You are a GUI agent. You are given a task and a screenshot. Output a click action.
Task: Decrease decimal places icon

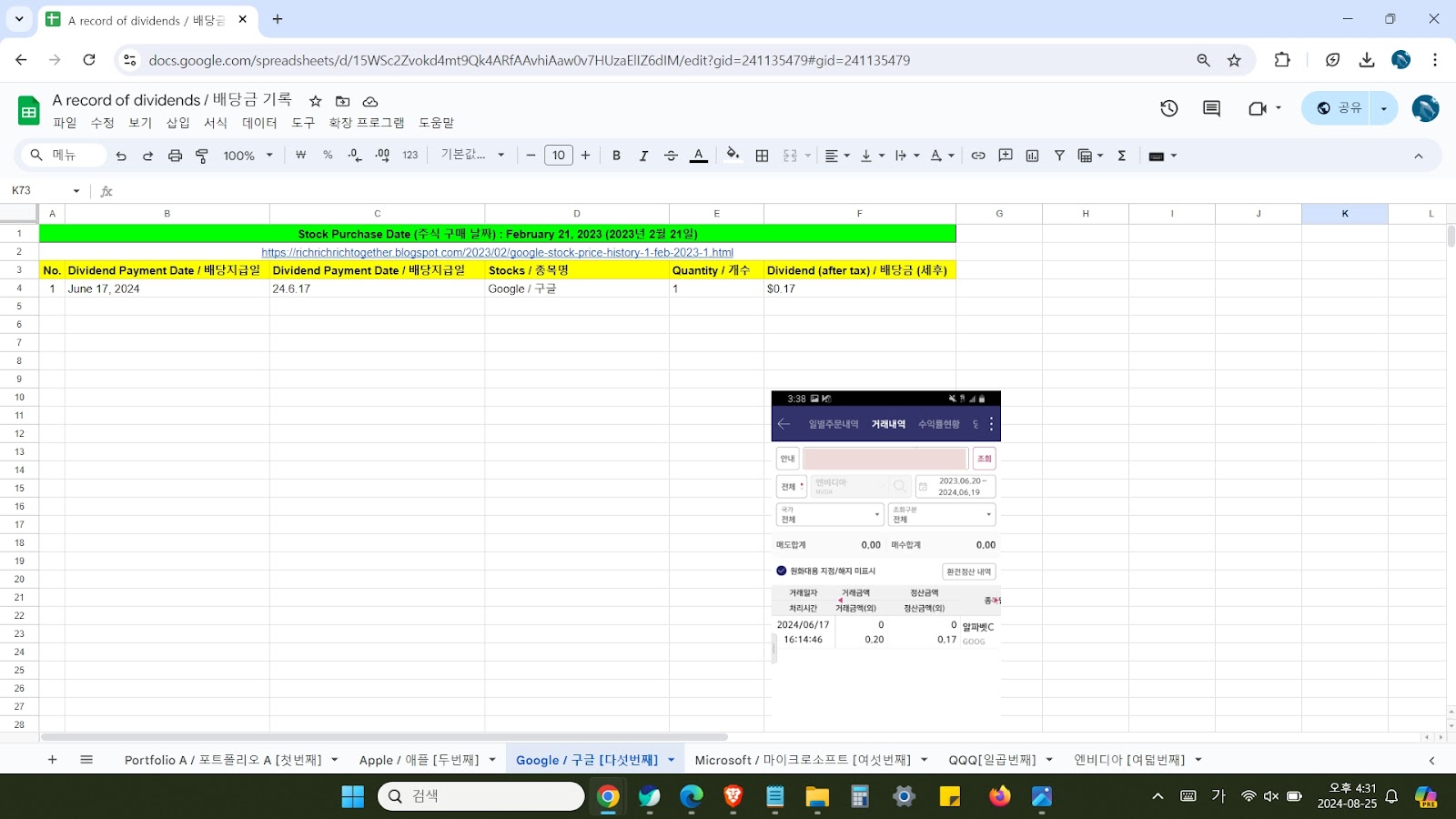355,156
